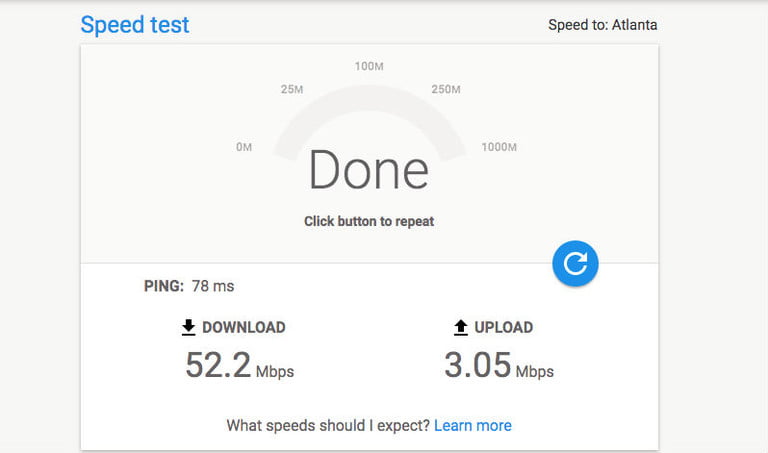Click the 250M gauge marker

click(x=446, y=89)
